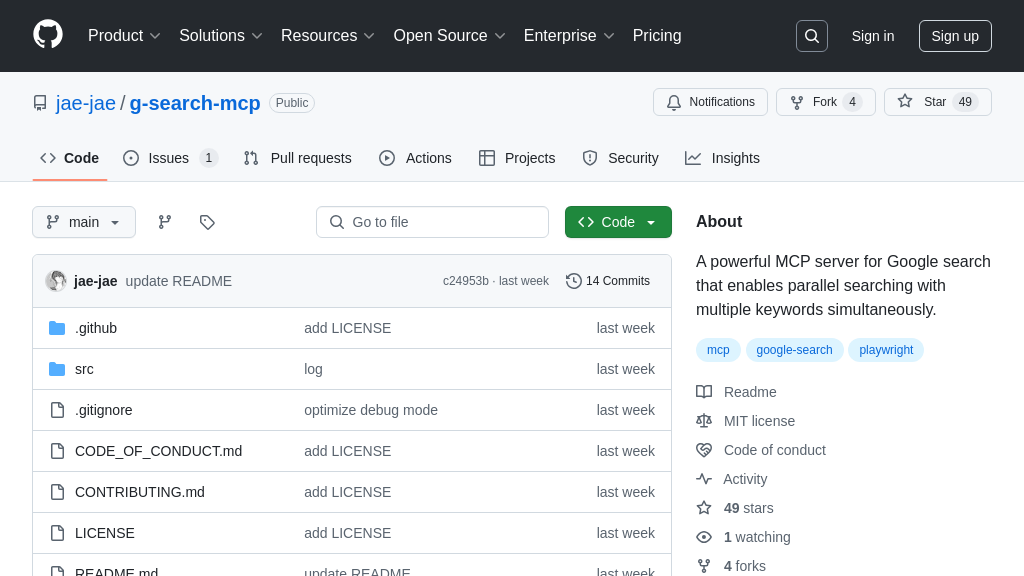Viewport: 1024px width, 576px height.
Task: Click the GitHub logo icon
Action: 48,35
